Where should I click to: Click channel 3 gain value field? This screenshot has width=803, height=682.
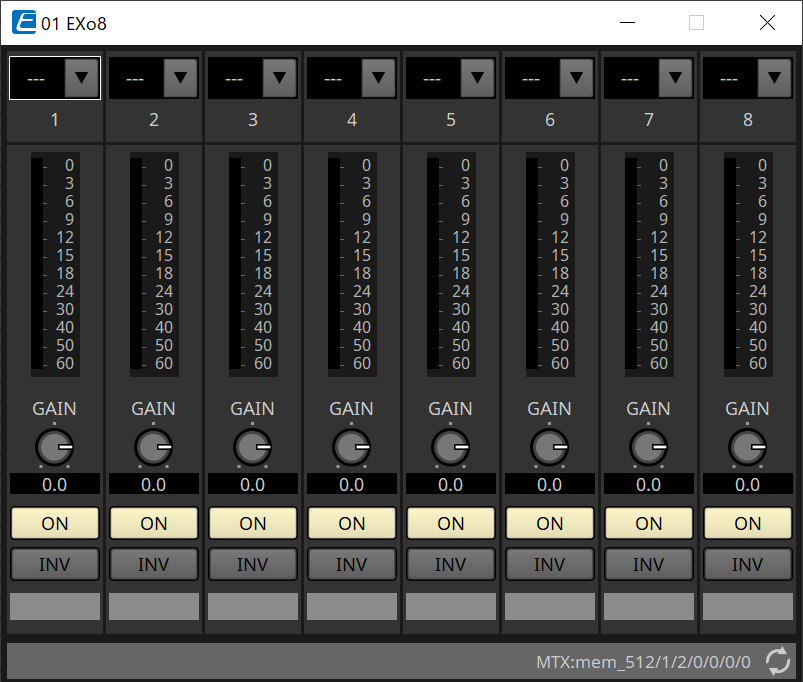pyautogui.click(x=253, y=485)
